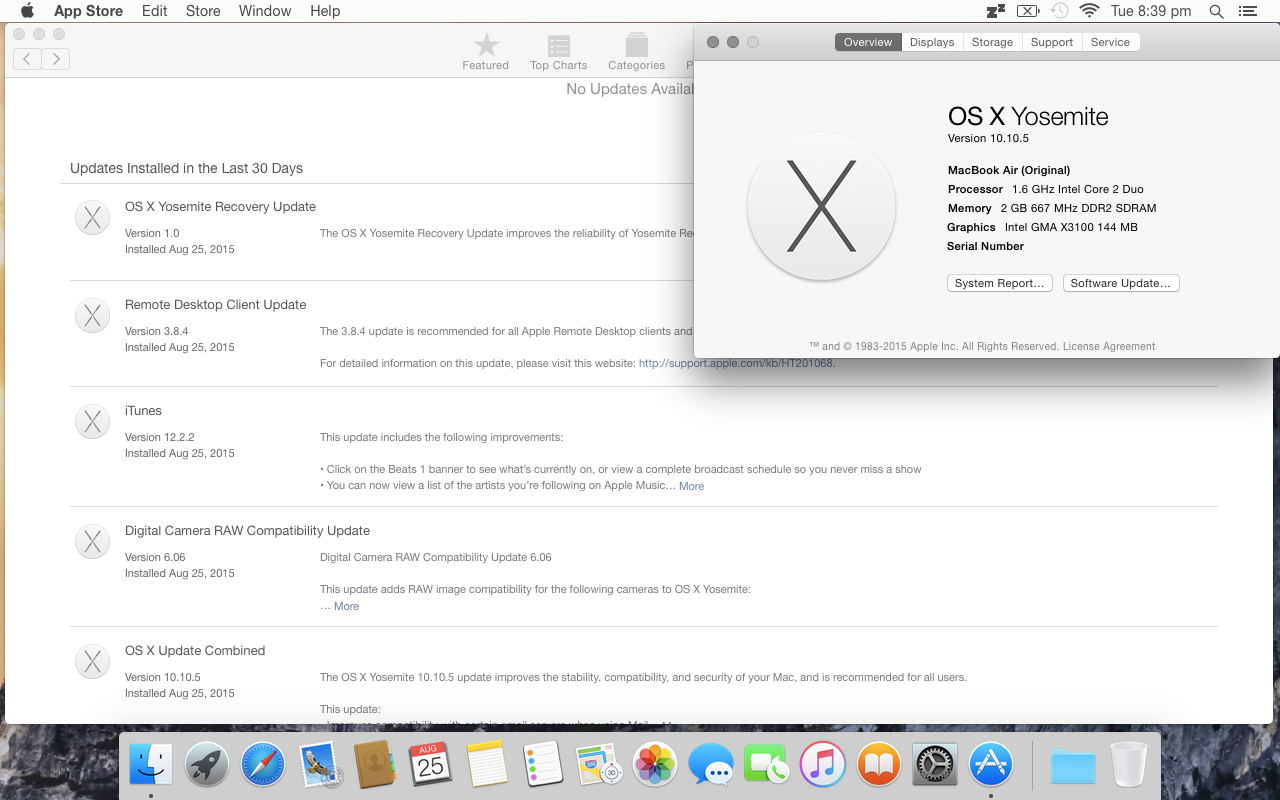Open Contacts from the Dock
The width and height of the screenshot is (1280, 800).
(x=375, y=766)
